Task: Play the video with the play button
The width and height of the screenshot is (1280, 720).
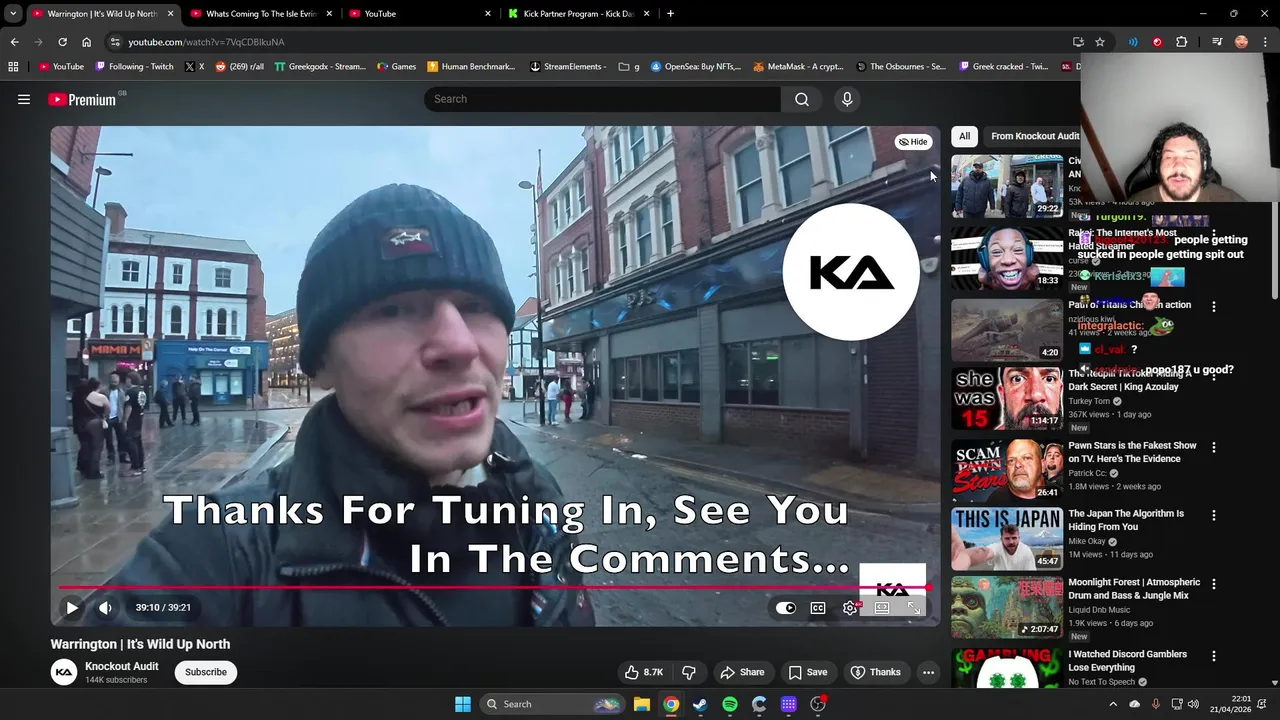Action: pyautogui.click(x=72, y=607)
